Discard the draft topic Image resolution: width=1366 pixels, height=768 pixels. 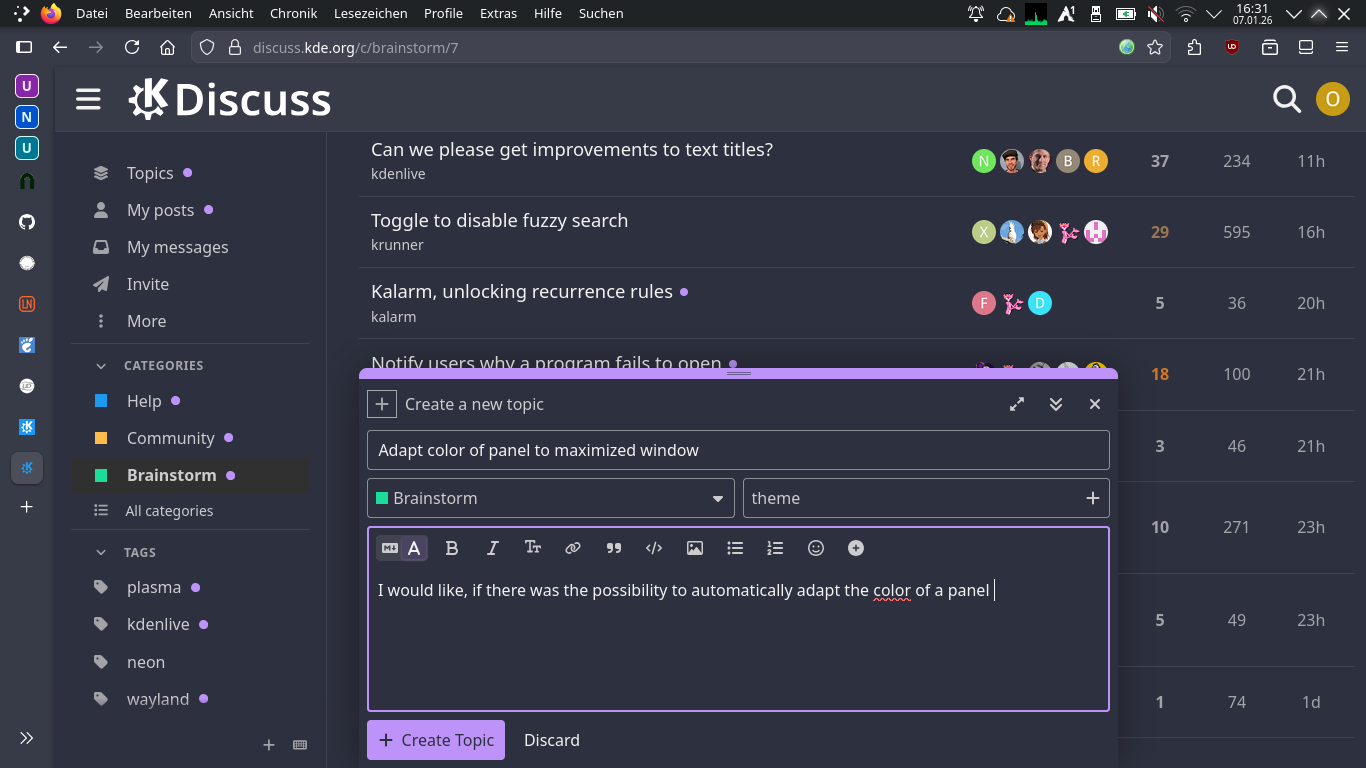pos(552,740)
